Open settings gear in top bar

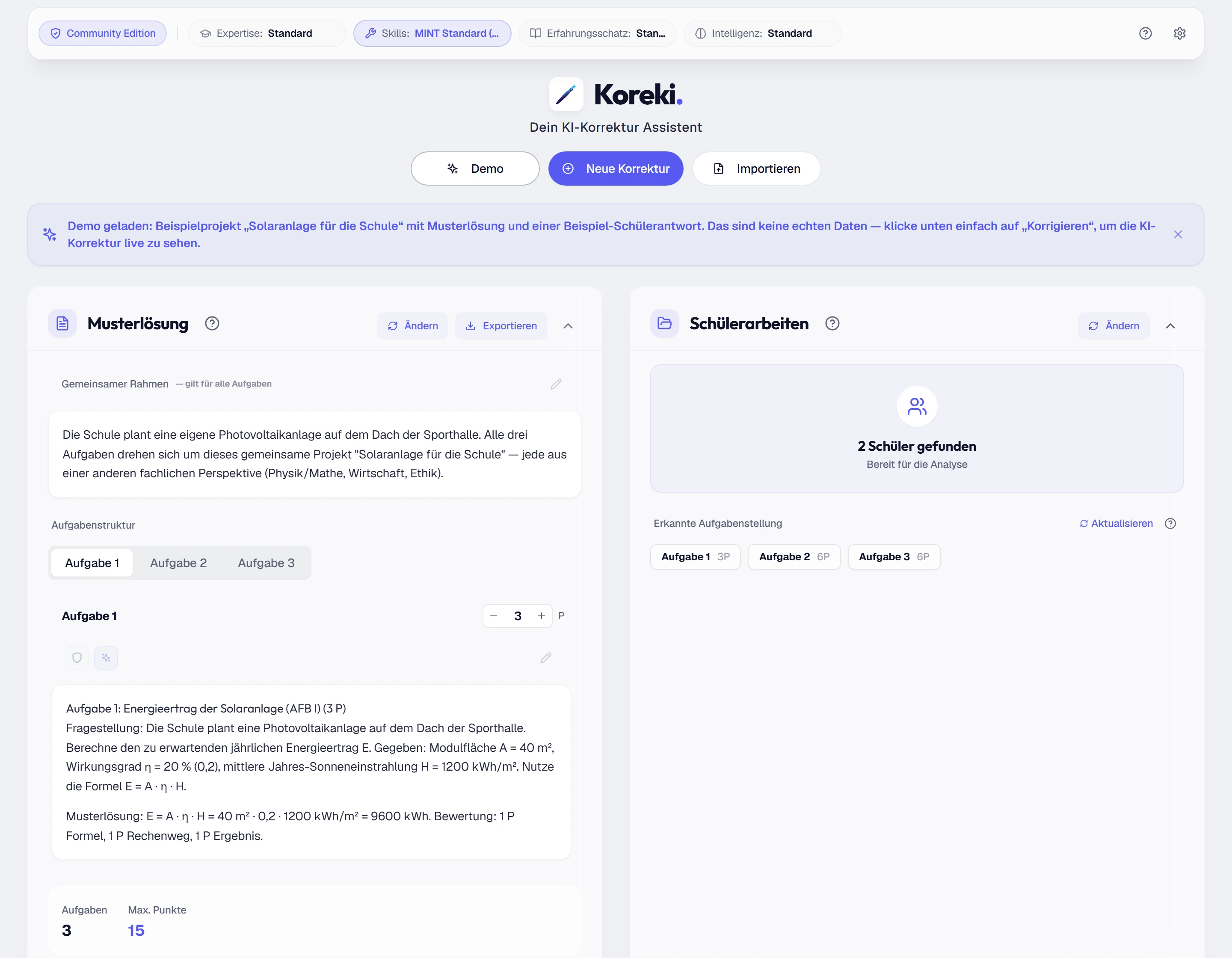click(1179, 33)
